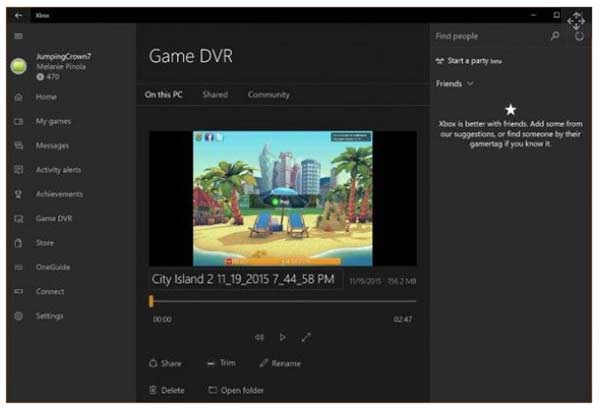Click the Activity alerts icon
600x408 pixels.
18,170
